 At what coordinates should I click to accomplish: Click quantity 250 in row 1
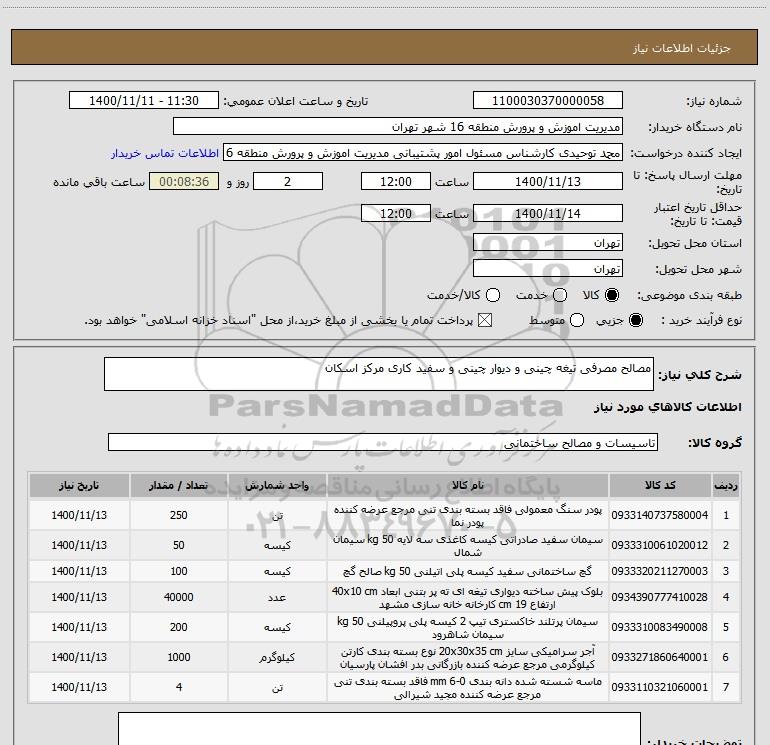[x=179, y=515]
